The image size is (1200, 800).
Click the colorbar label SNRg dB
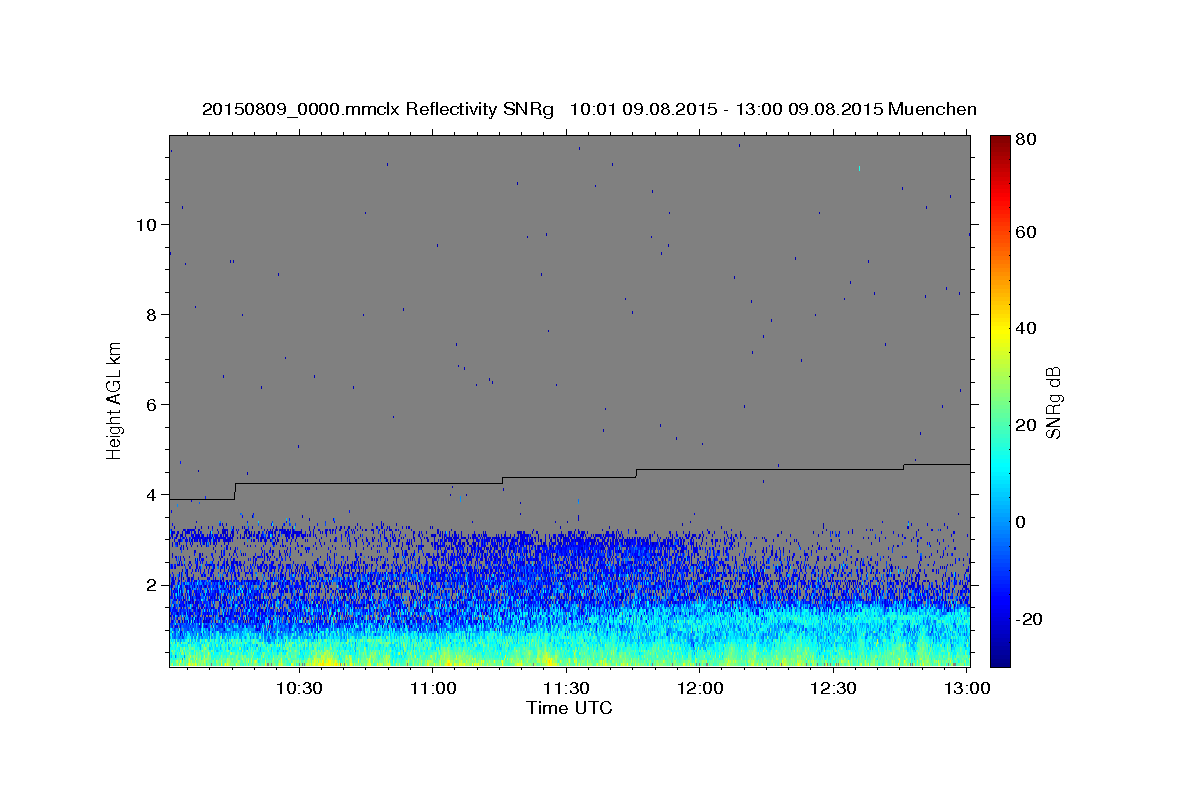(x=1053, y=402)
